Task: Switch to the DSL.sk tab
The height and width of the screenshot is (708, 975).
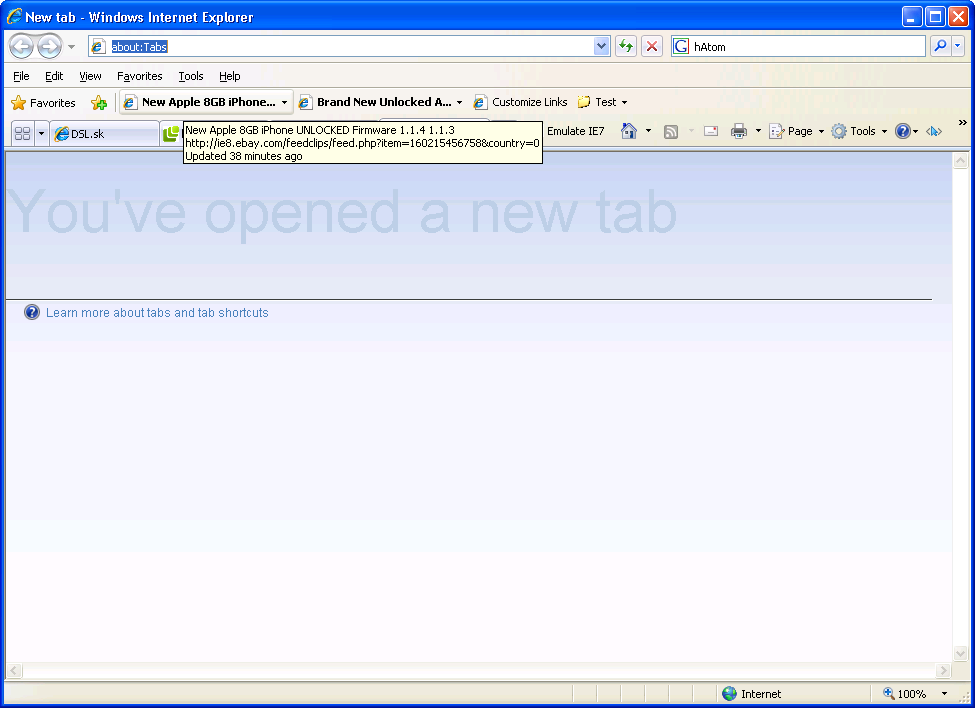Action: click(x=104, y=134)
